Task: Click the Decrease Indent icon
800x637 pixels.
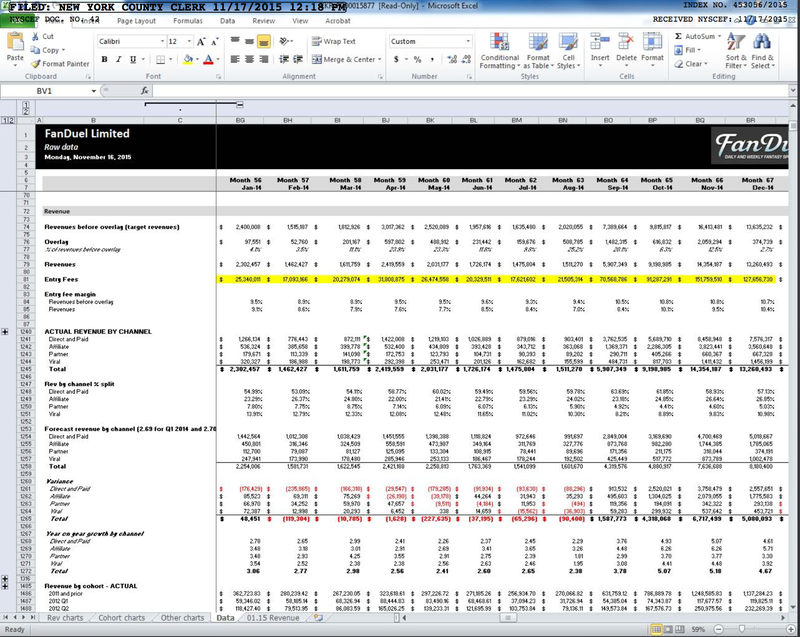Action: tap(284, 59)
